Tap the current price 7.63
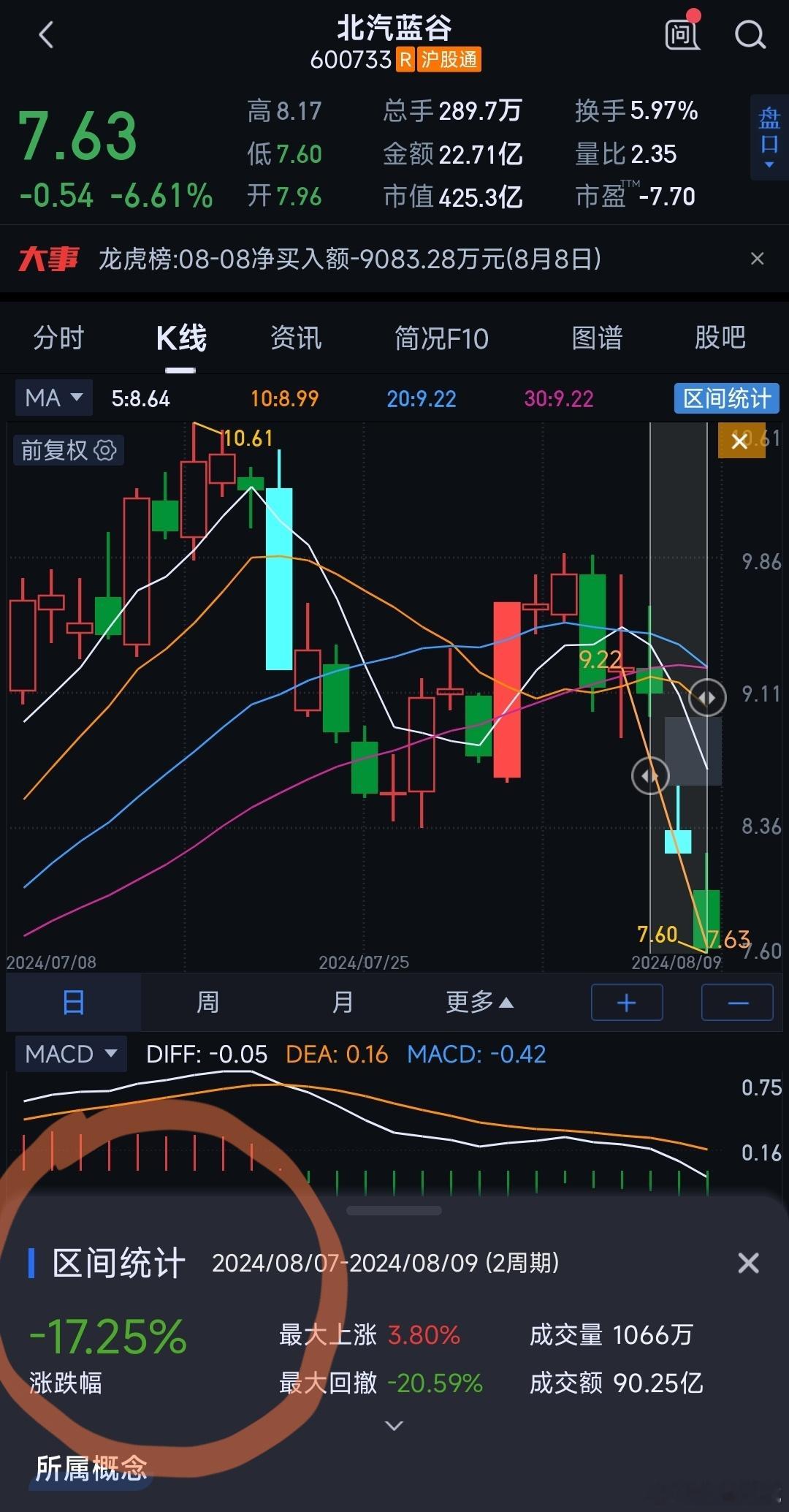This screenshot has width=789, height=1512. [78, 137]
